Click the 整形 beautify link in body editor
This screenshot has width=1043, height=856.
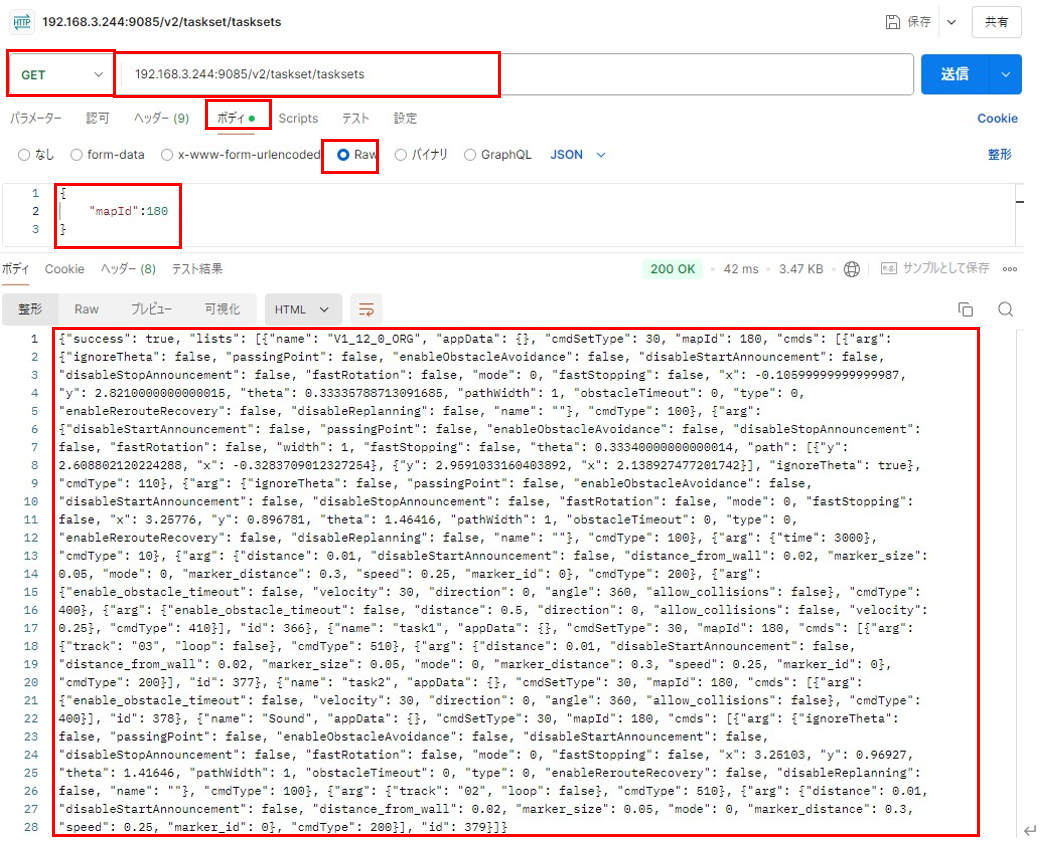pyautogui.click(x=999, y=155)
